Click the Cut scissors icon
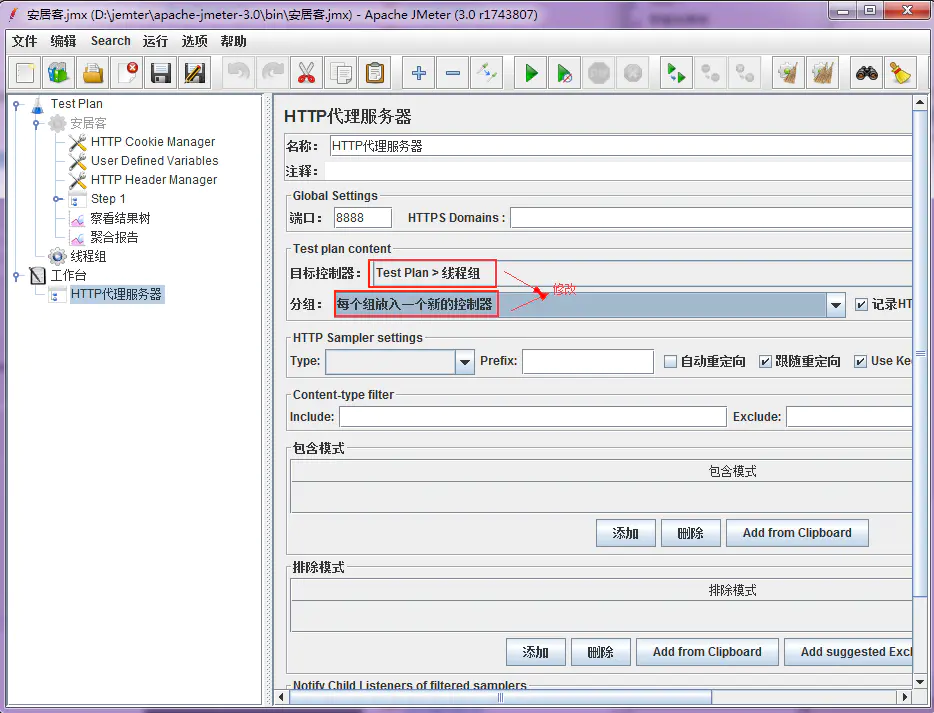934x713 pixels. pos(306,73)
